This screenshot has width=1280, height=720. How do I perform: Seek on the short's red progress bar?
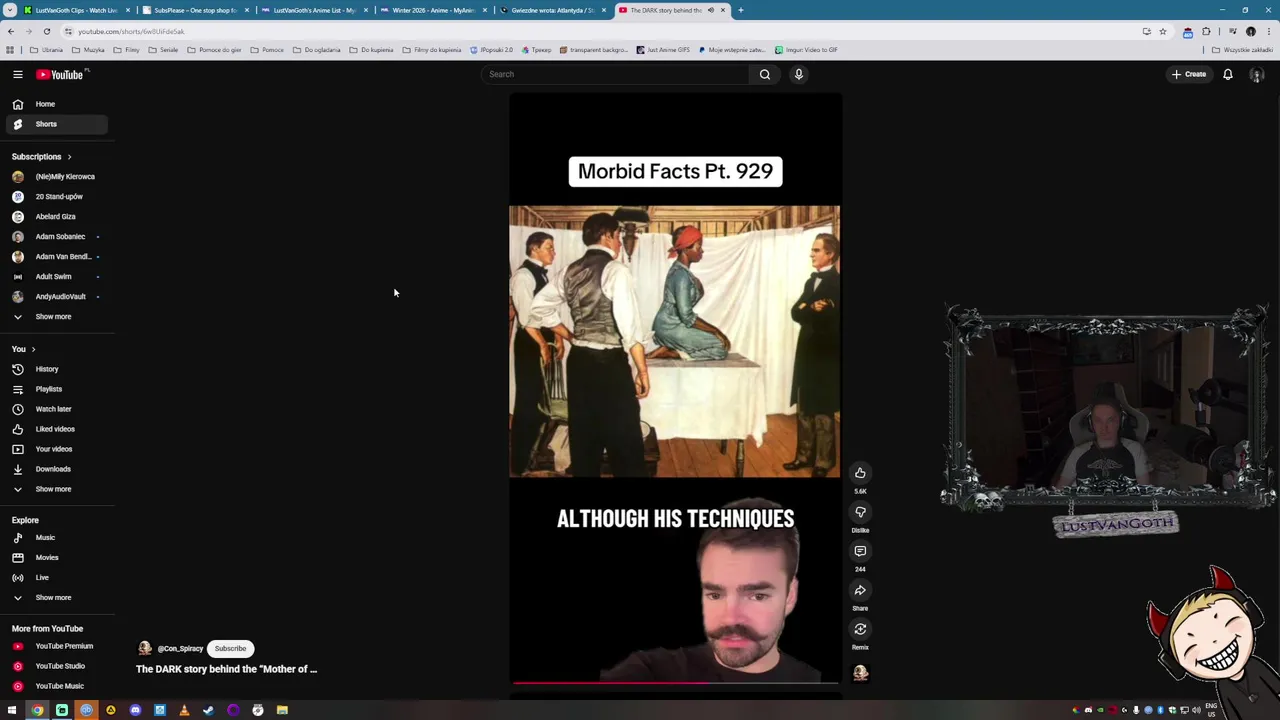[675, 683]
